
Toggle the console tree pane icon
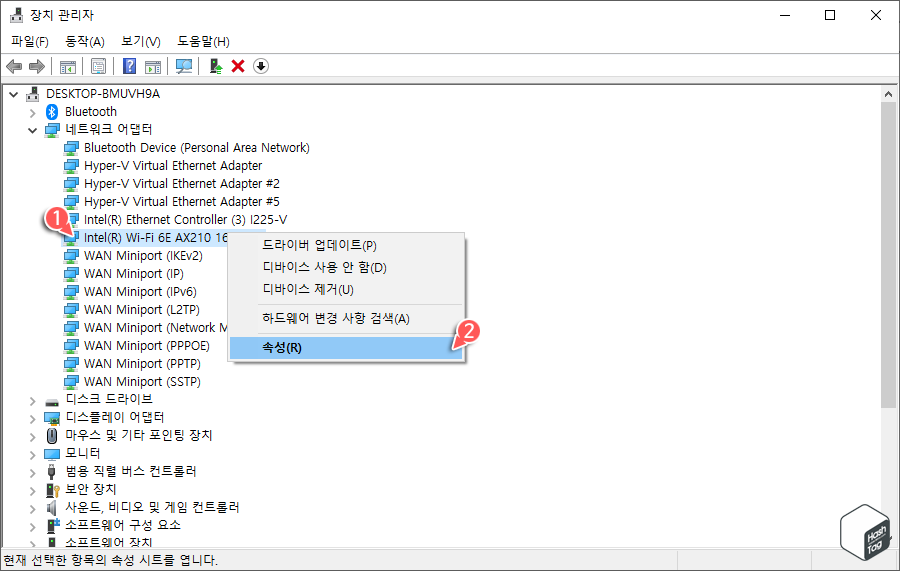click(x=68, y=67)
